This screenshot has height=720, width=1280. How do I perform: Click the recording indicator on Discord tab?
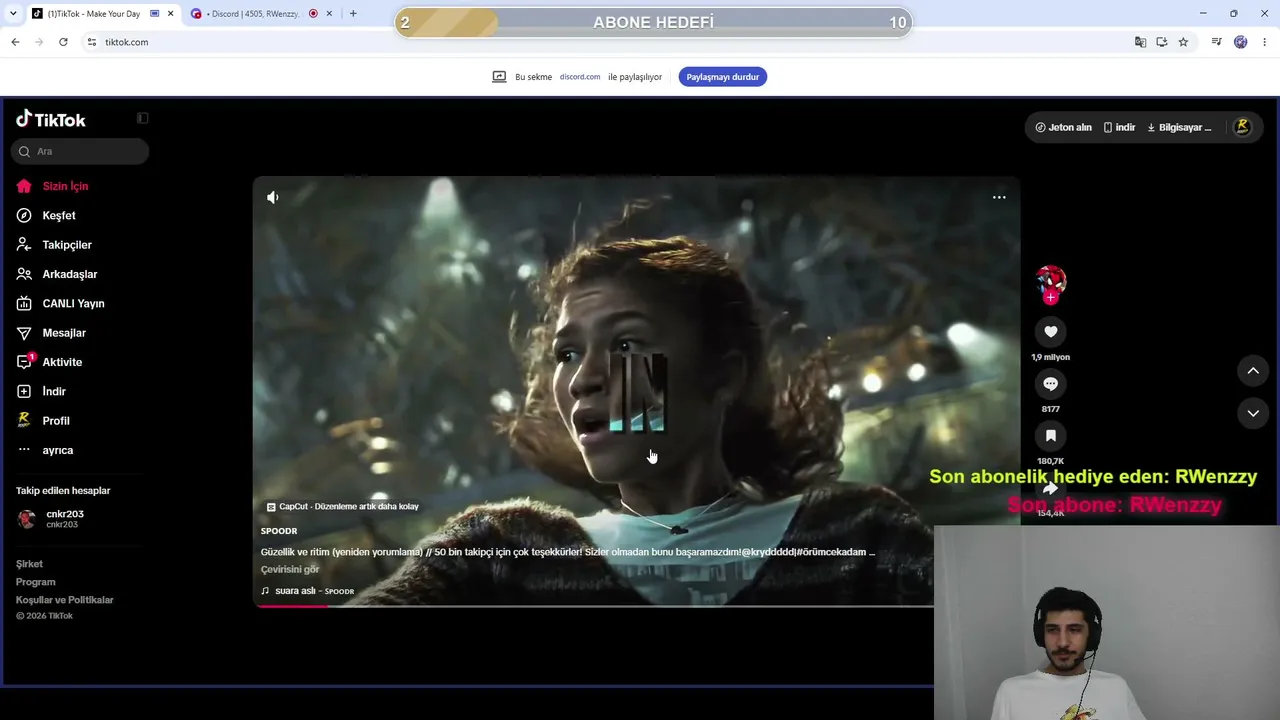click(313, 14)
